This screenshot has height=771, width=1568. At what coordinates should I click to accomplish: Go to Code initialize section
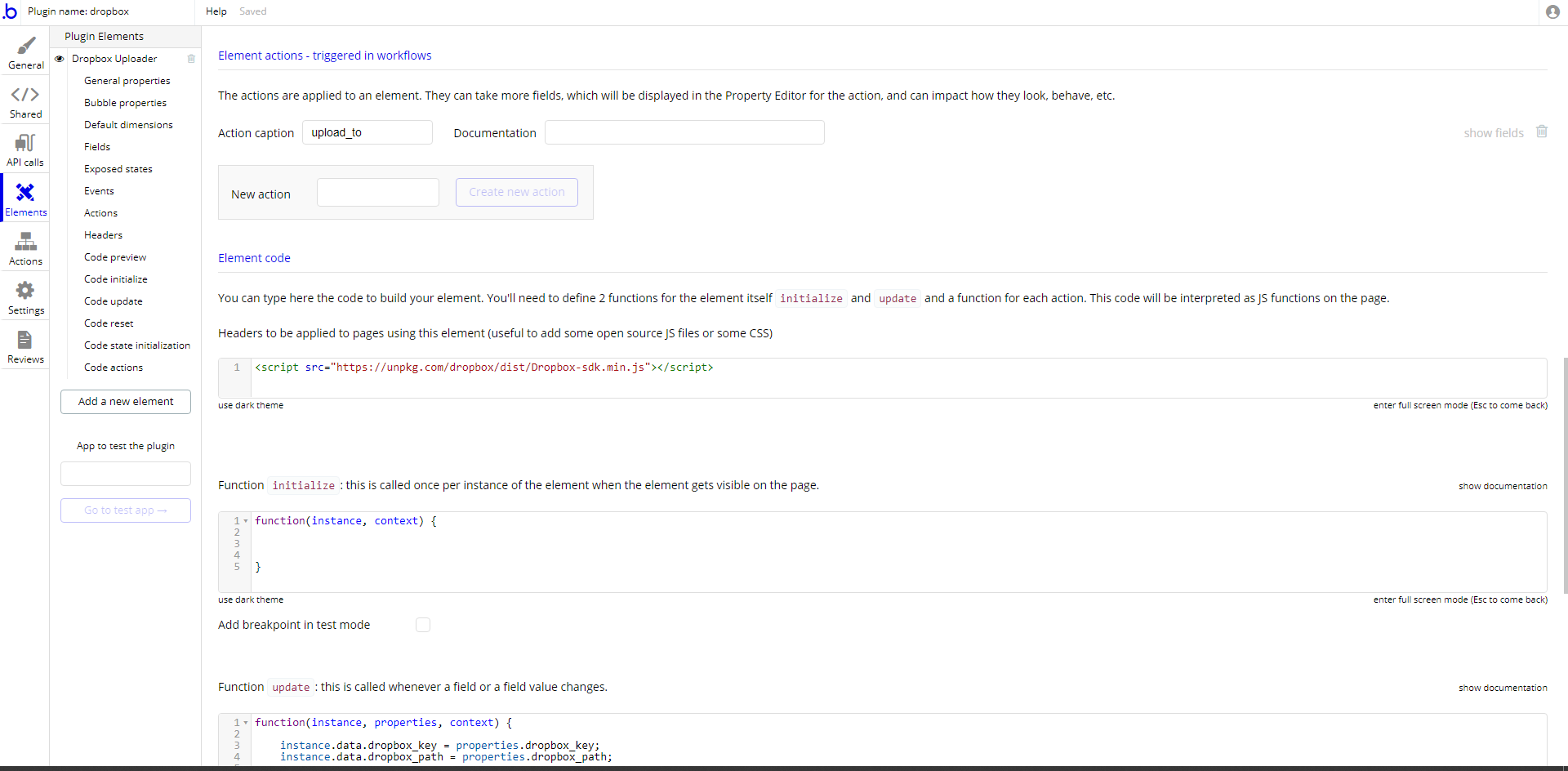[116, 279]
